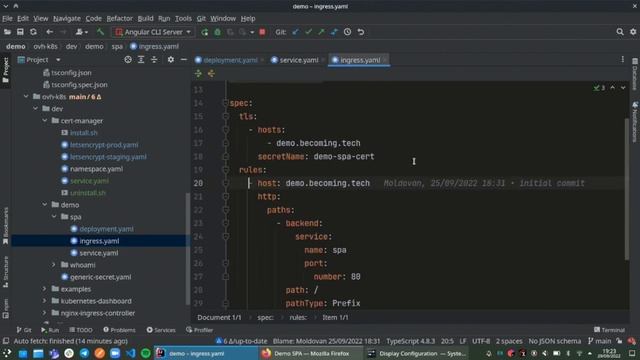Click the Open folder toolbar icon
The width and height of the screenshot is (640, 360).
point(7,32)
